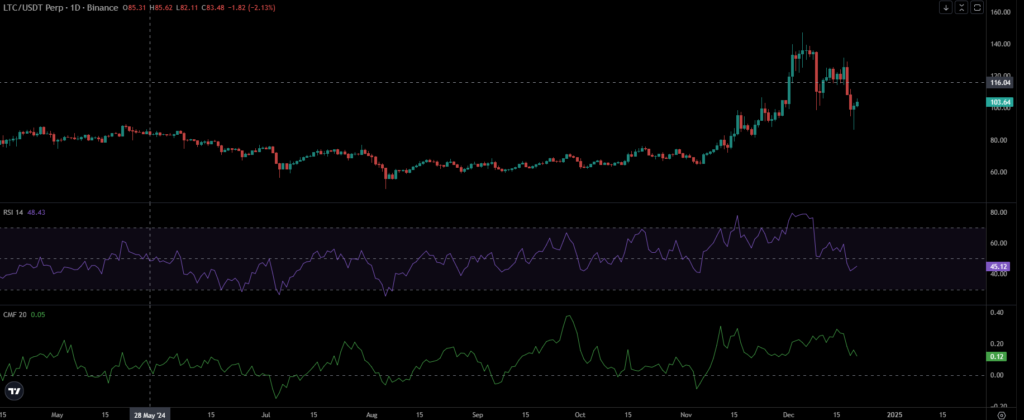Click the low value L82.11
This screenshot has width=1024, height=420.
pos(187,6)
